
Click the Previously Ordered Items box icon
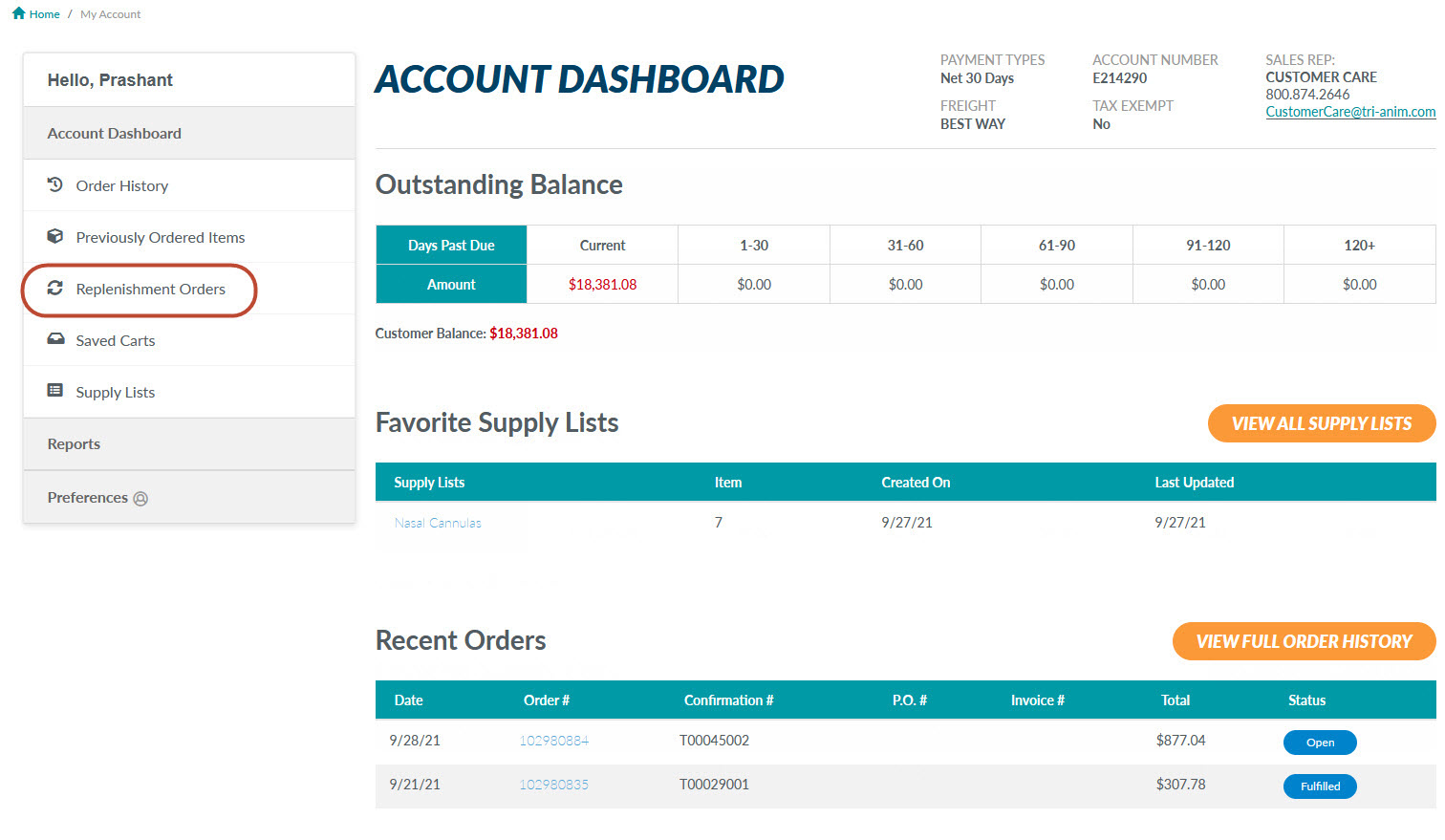(x=55, y=236)
